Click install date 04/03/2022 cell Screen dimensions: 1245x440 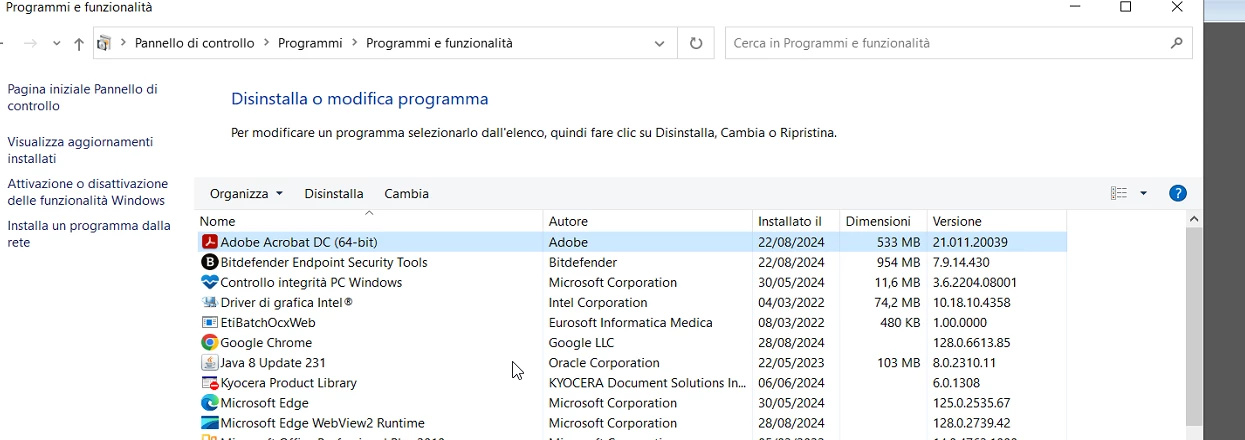pos(791,302)
